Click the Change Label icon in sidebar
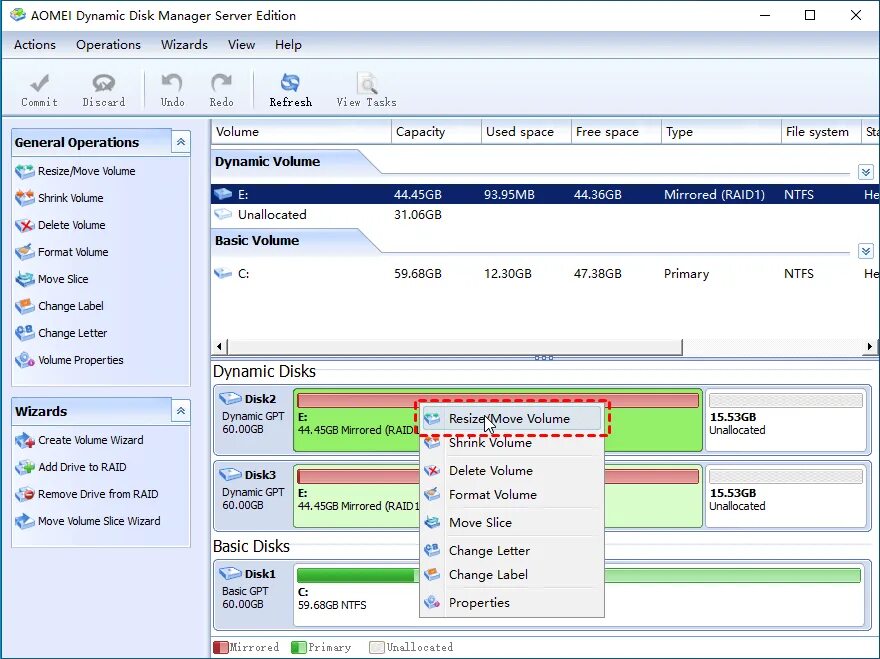The width and height of the screenshot is (880, 659). [25, 306]
